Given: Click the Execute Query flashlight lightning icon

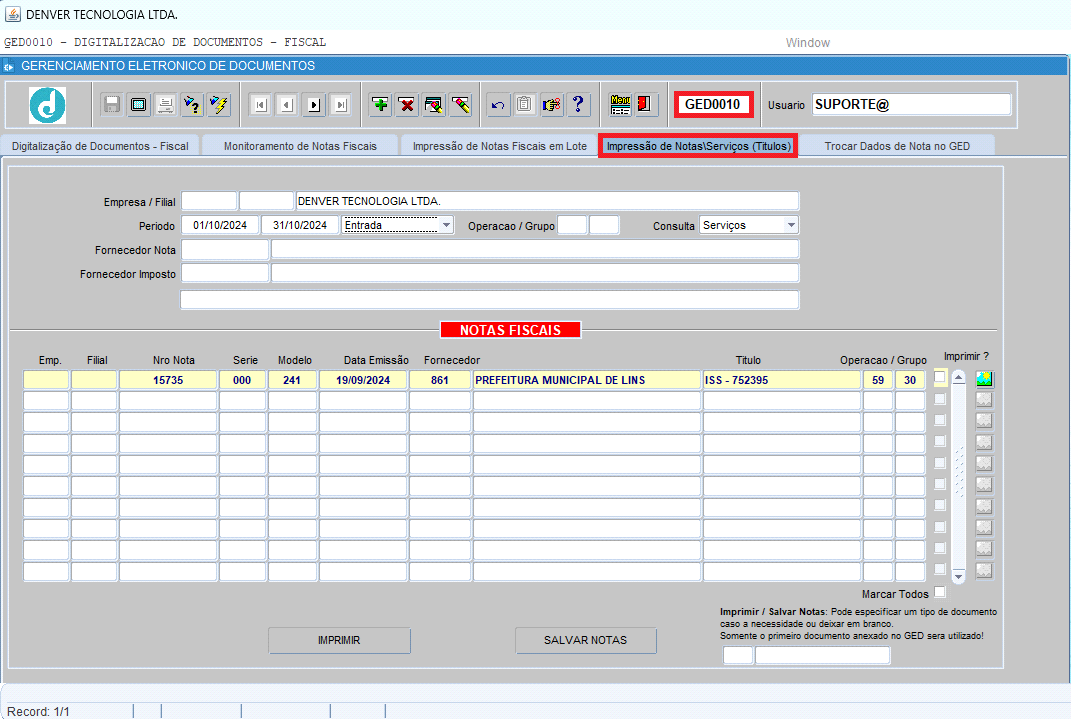Looking at the screenshot, I should point(219,104).
